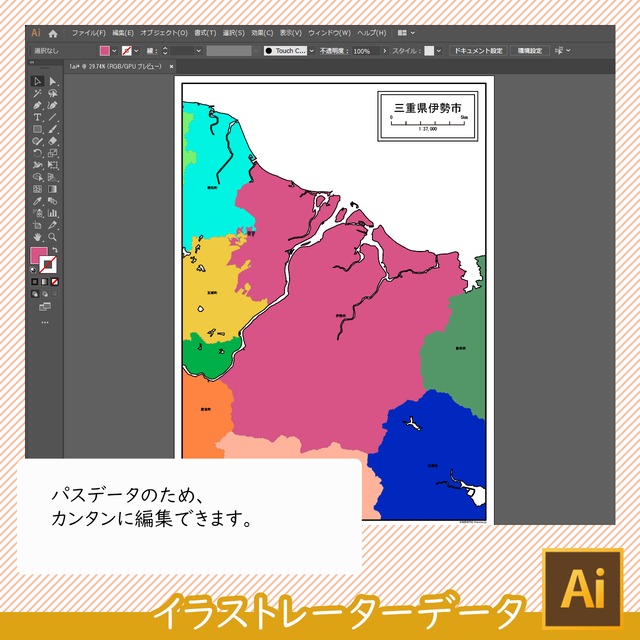Image resolution: width=640 pixels, height=640 pixels.
Task: Open the ヘルプ(H) menu
Action: (371, 33)
